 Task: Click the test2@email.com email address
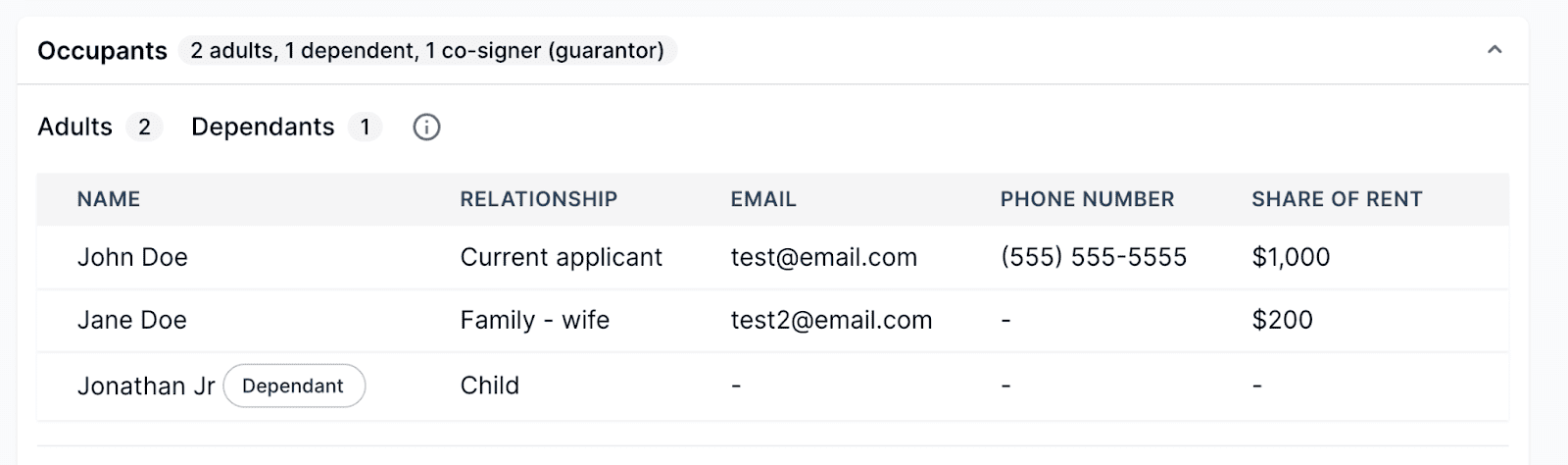click(x=831, y=321)
